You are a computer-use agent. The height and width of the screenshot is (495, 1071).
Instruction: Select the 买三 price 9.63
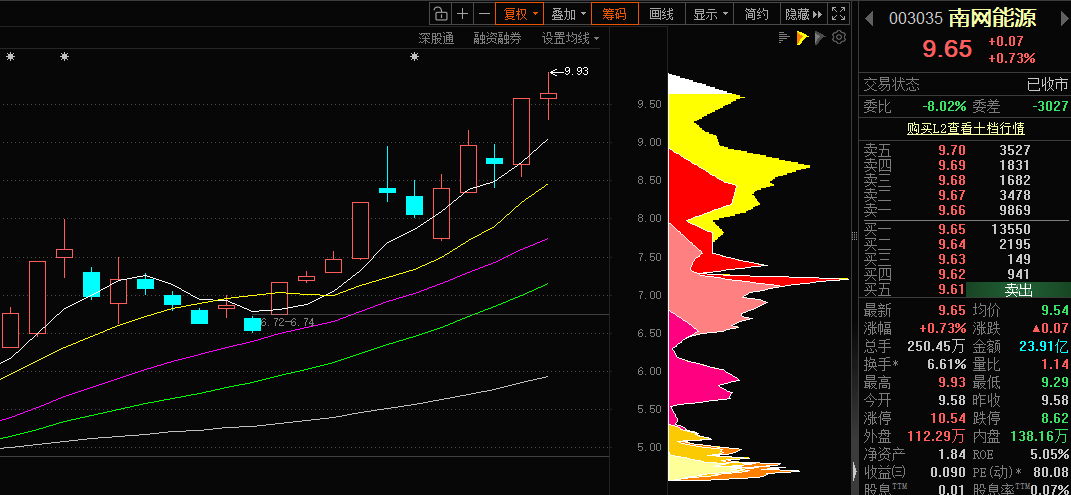(x=951, y=259)
